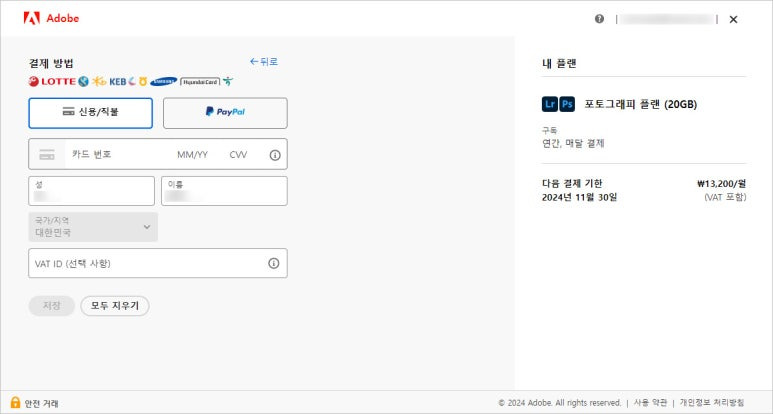
Task: Open the help question mark icon
Action: click(599, 19)
